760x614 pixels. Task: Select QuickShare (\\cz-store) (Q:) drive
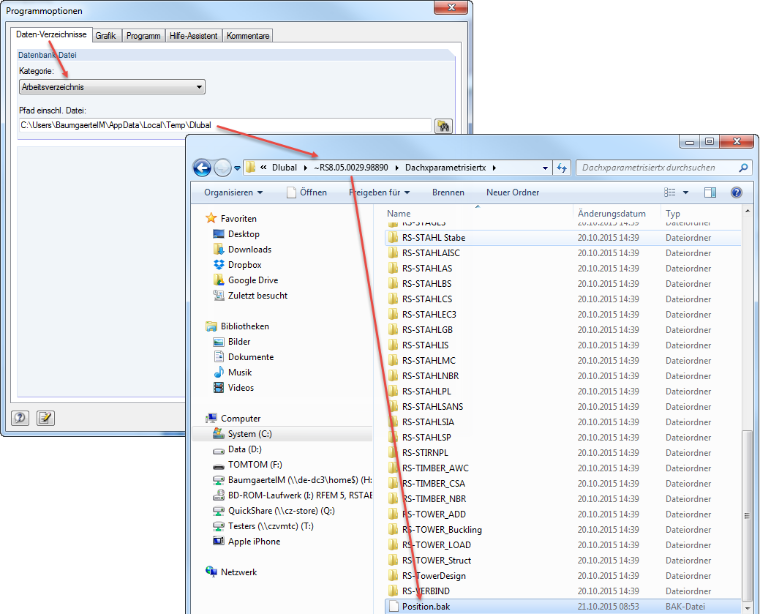pos(274,511)
